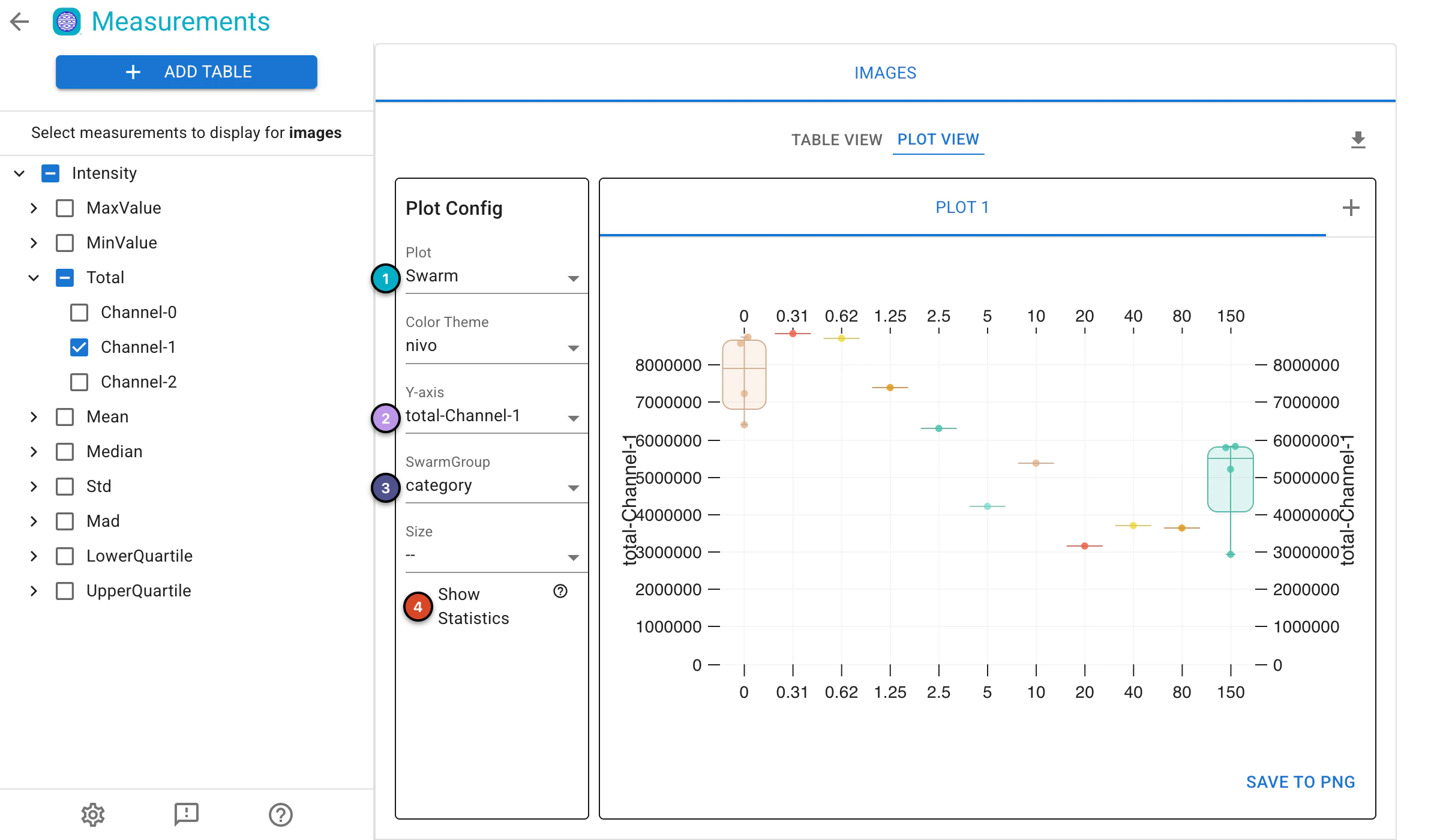
Task: Expand the MaxValue node
Action: pyautogui.click(x=34, y=208)
